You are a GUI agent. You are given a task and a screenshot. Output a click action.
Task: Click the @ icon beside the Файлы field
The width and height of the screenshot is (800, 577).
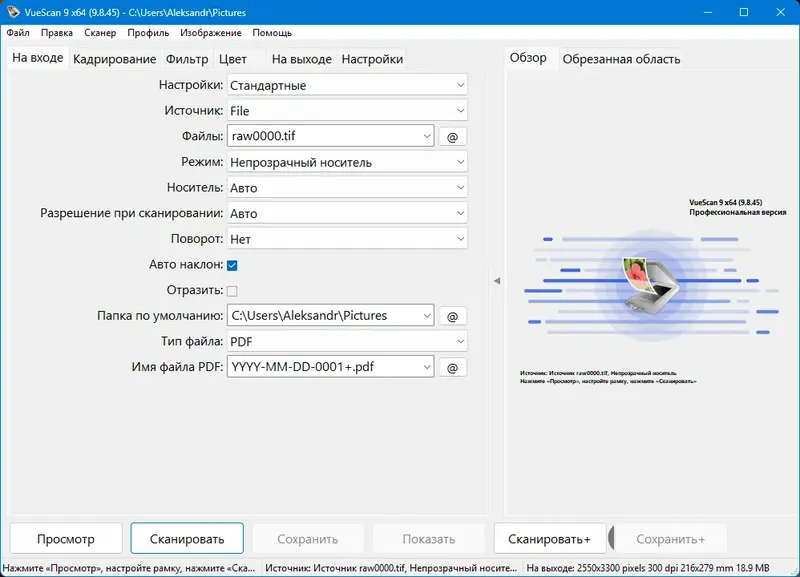coord(452,136)
